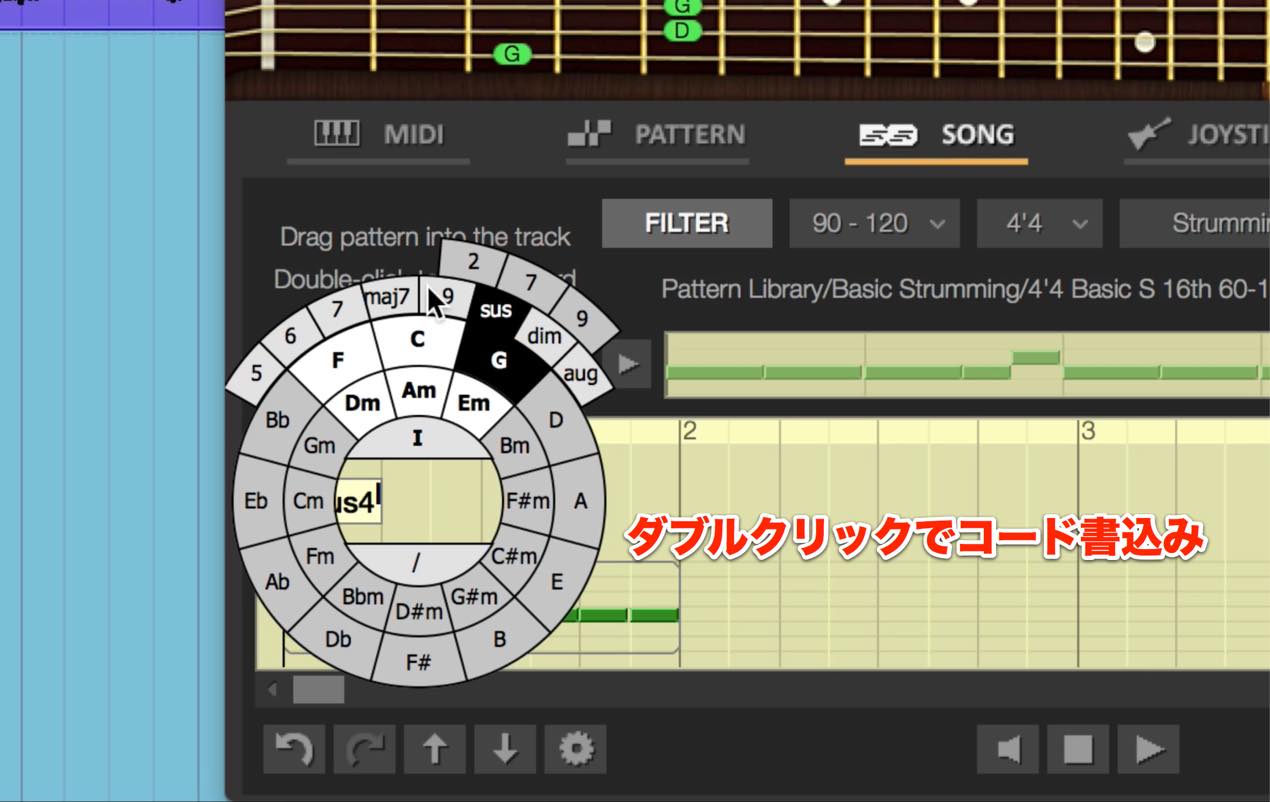Apply the sus extension
This screenshot has height=802, width=1270.
click(x=496, y=310)
